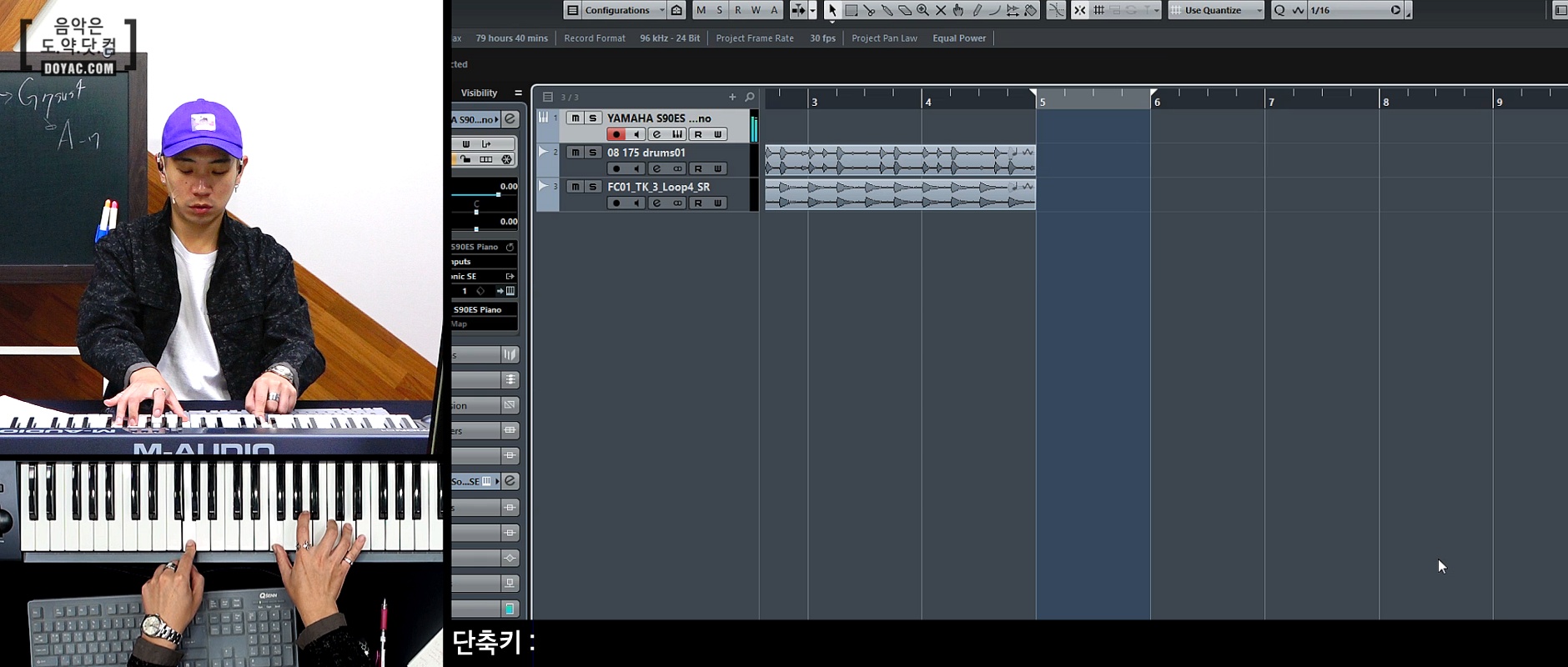Open the Configurations dropdown
The height and width of the screenshot is (667, 1568).
(616, 10)
